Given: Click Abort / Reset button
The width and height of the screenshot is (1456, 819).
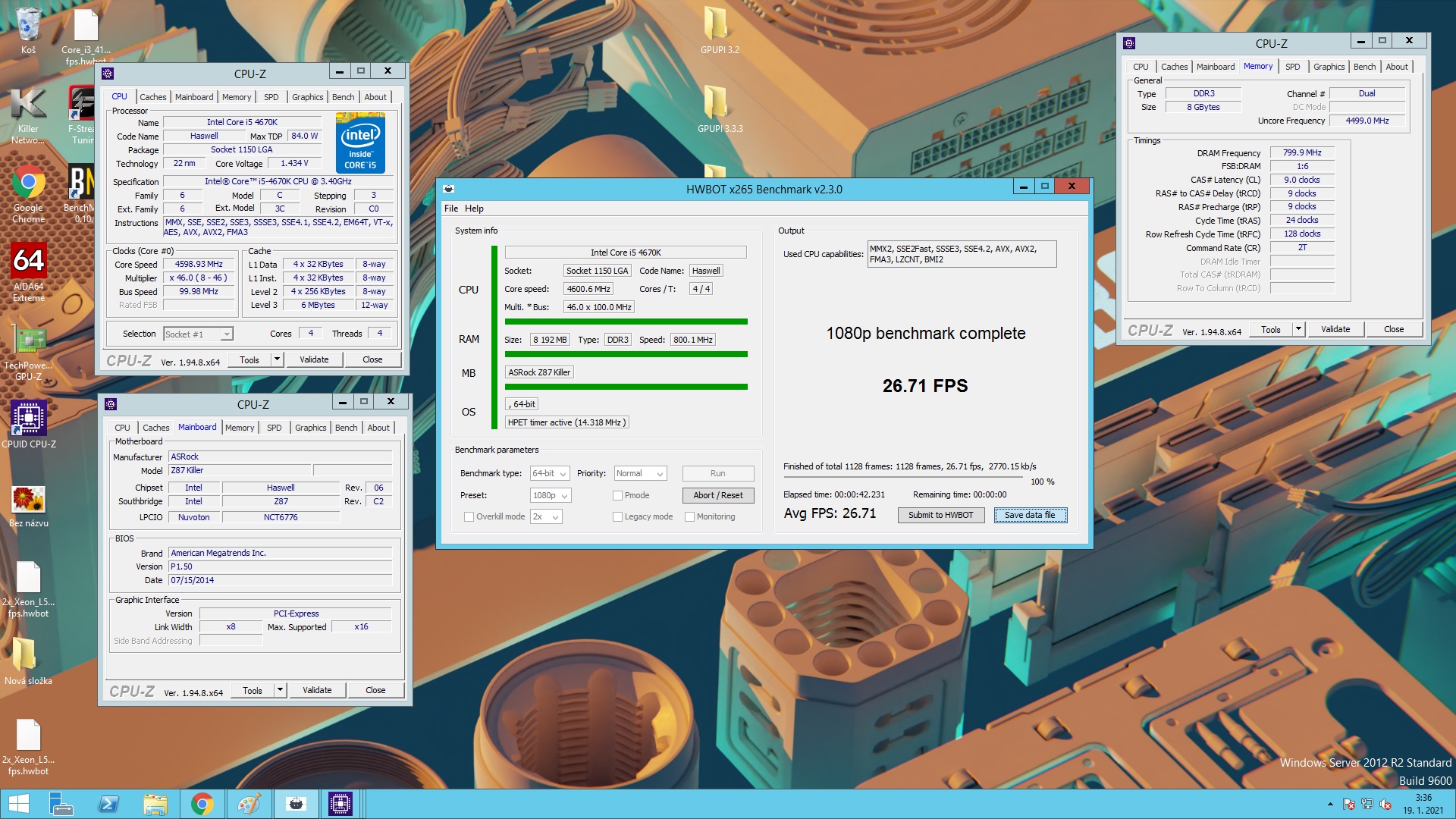Looking at the screenshot, I should click(x=717, y=496).
